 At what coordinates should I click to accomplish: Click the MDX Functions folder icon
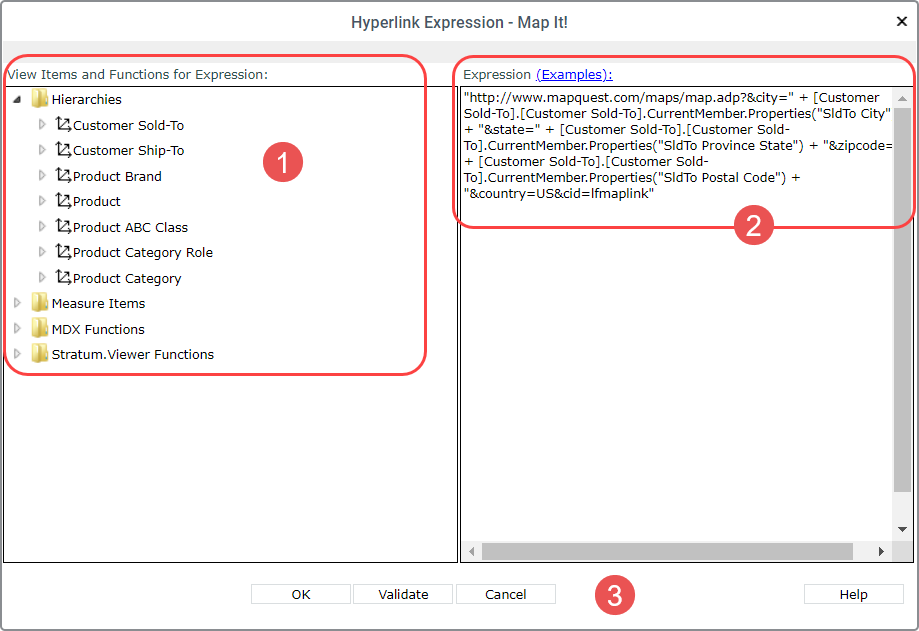coord(40,329)
